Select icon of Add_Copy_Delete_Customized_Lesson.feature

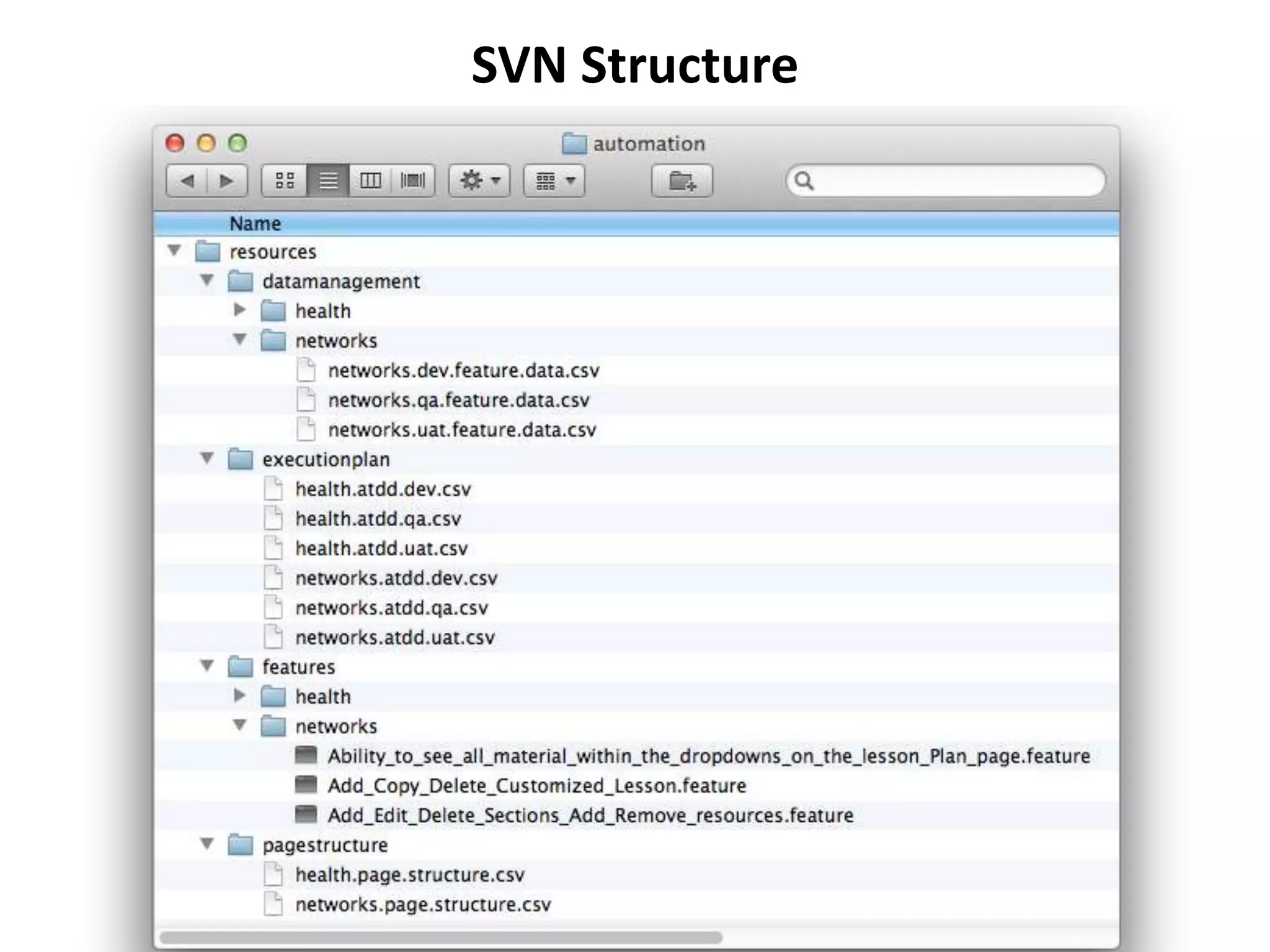306,785
